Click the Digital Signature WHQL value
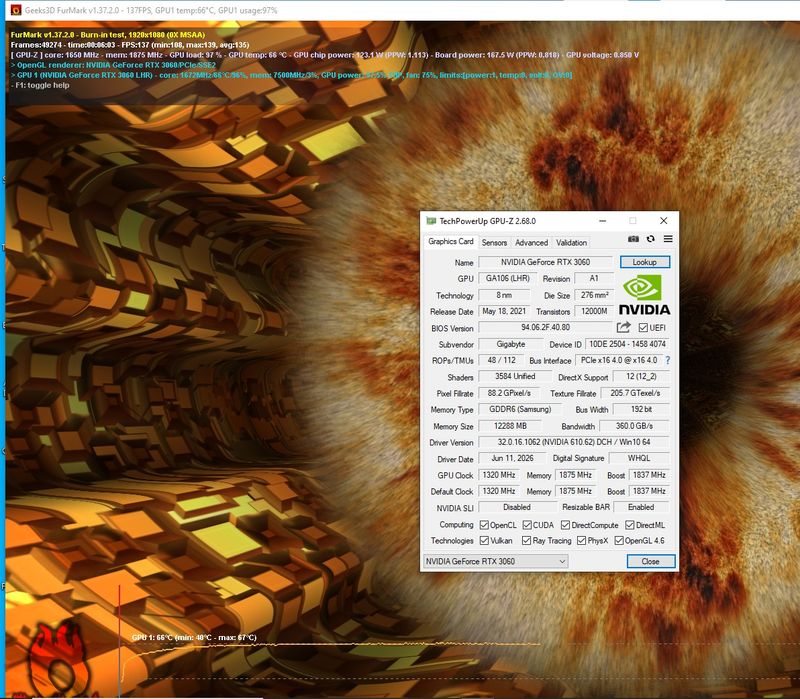 point(639,458)
